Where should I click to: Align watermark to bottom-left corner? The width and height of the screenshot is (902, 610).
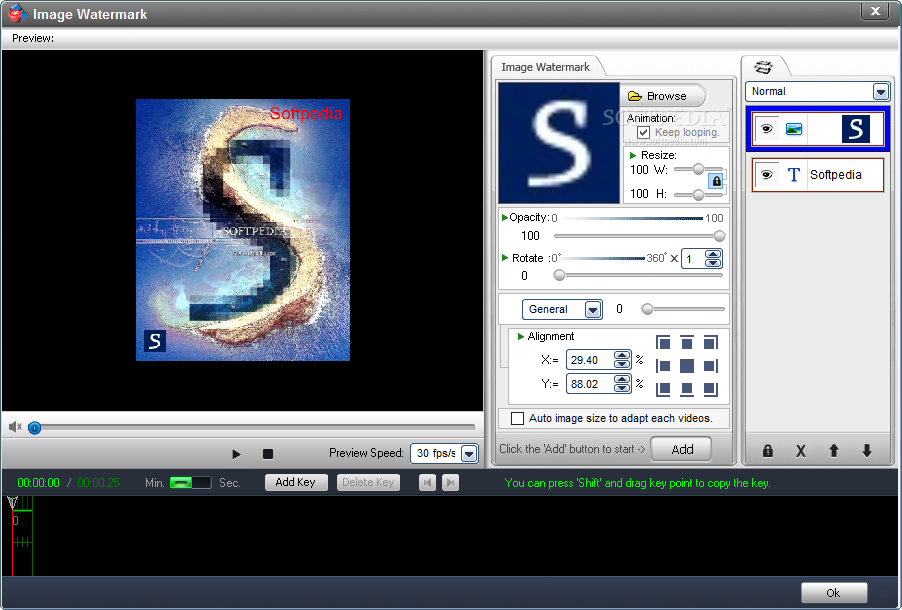(663, 389)
